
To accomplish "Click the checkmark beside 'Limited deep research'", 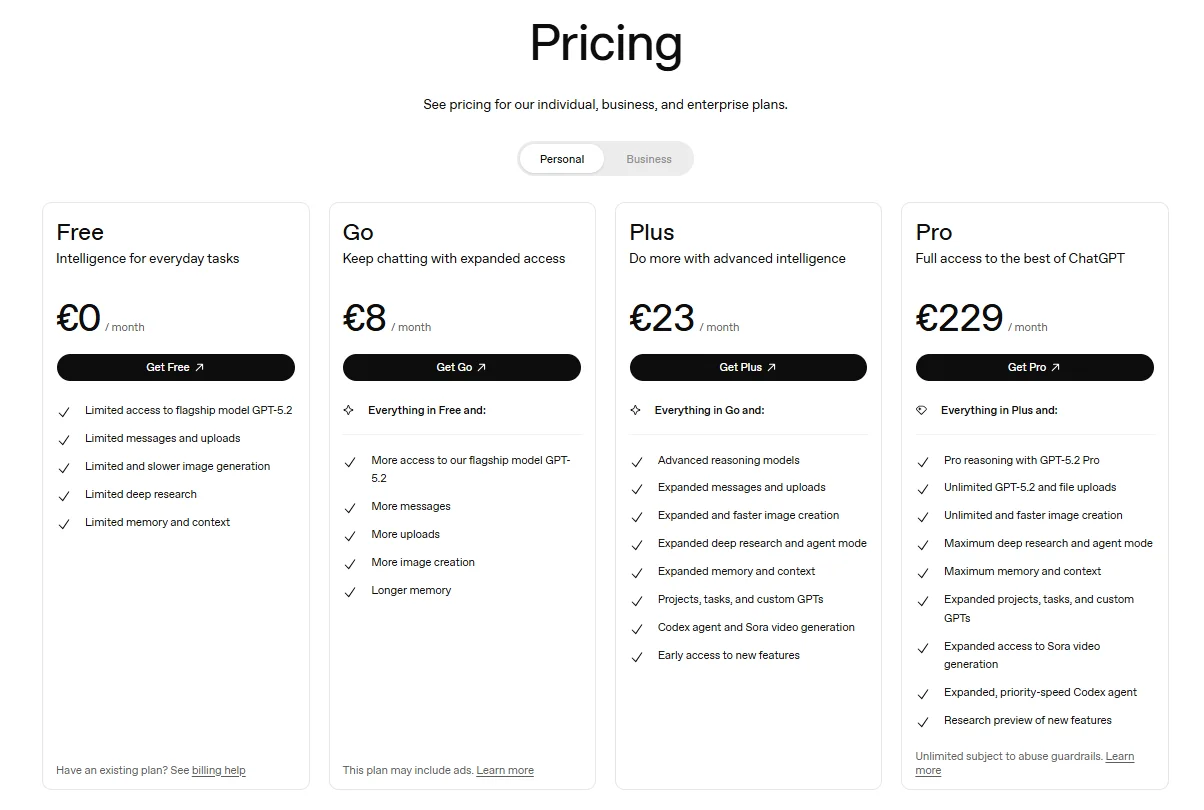I will (63, 494).
